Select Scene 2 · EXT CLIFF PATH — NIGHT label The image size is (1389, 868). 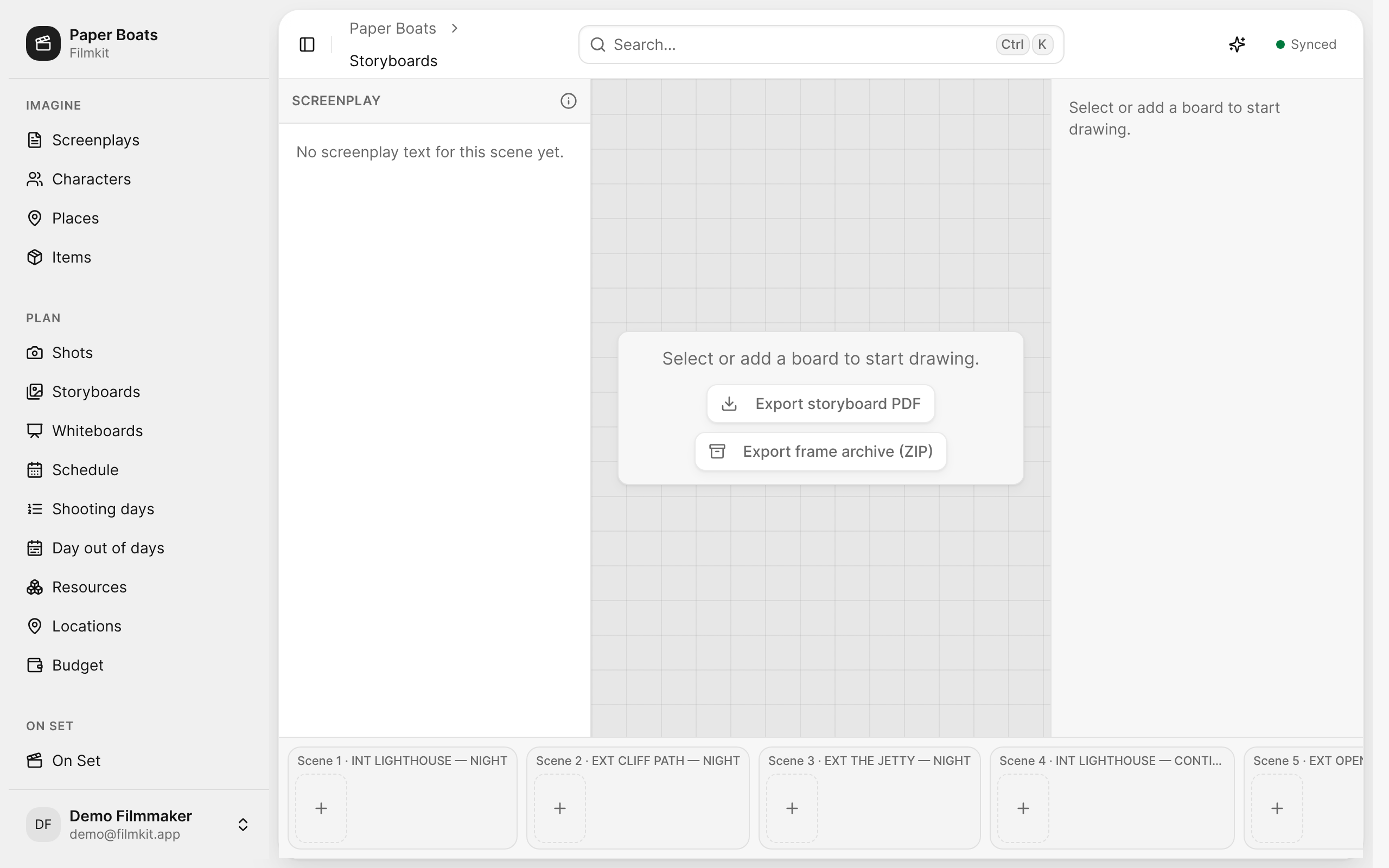pyautogui.click(x=638, y=761)
